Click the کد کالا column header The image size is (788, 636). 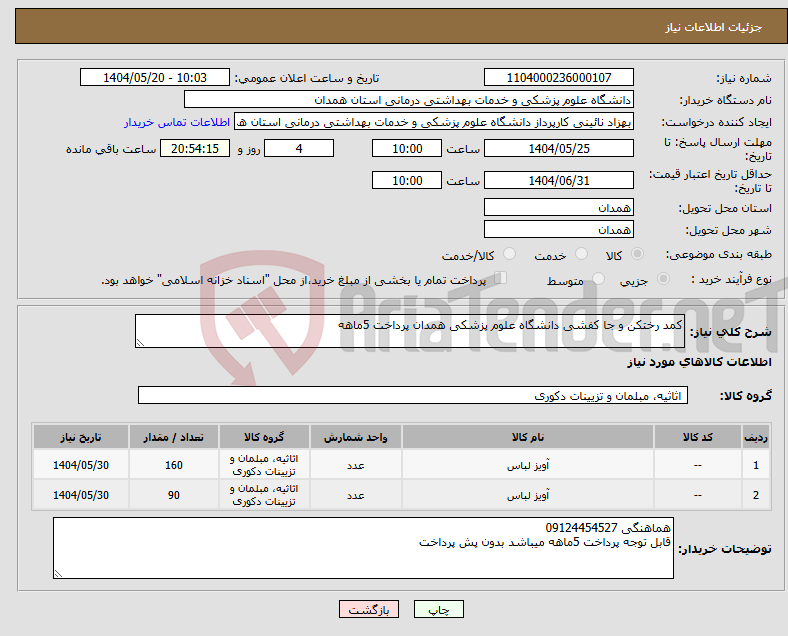point(698,437)
